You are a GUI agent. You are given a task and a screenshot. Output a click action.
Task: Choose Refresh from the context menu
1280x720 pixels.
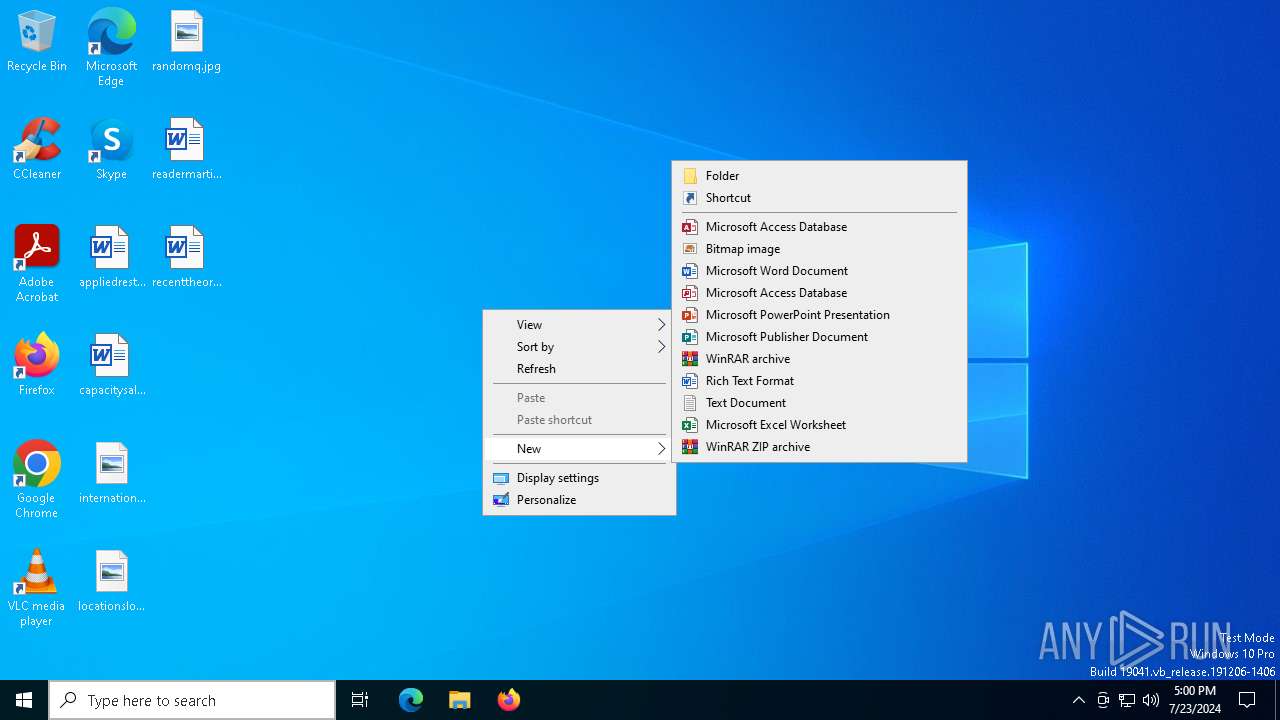[579, 369]
